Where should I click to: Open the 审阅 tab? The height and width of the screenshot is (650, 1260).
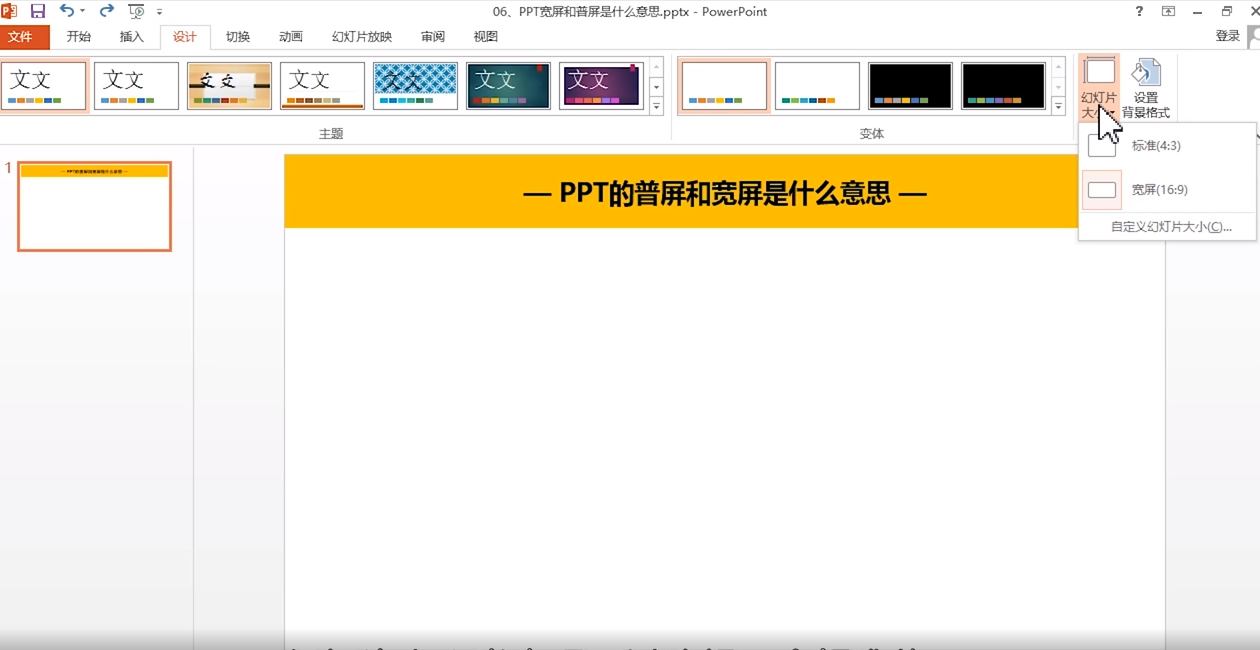(433, 37)
